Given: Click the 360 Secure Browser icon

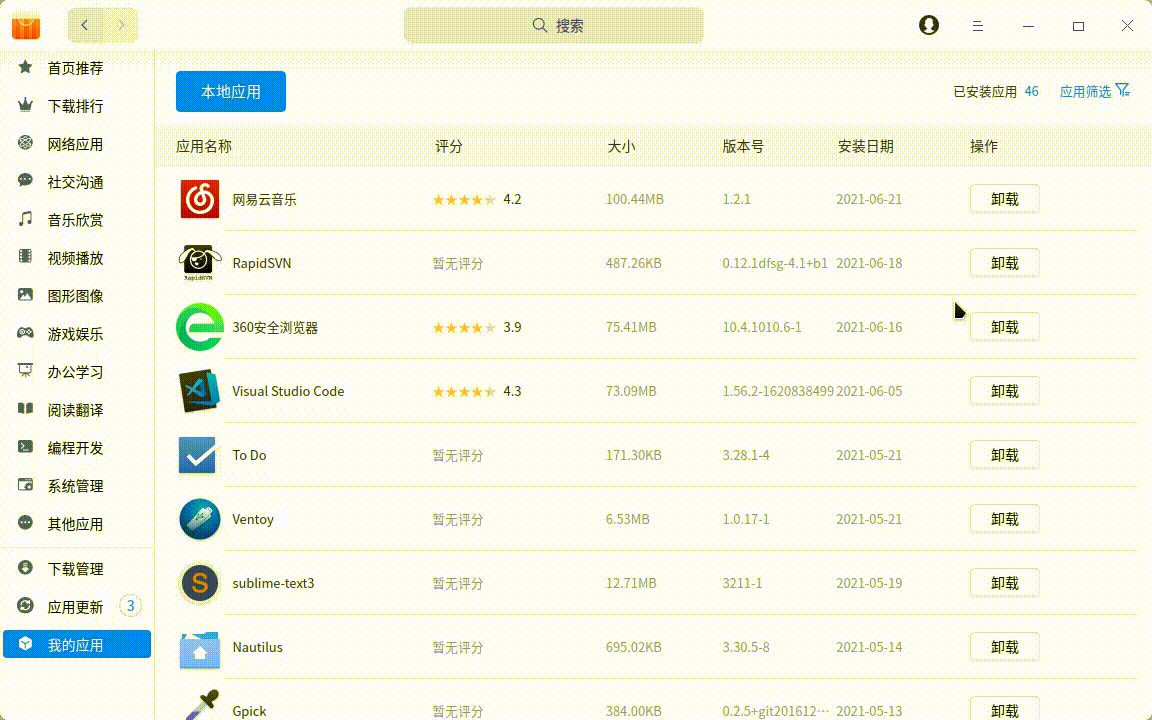Looking at the screenshot, I should pos(200,327).
